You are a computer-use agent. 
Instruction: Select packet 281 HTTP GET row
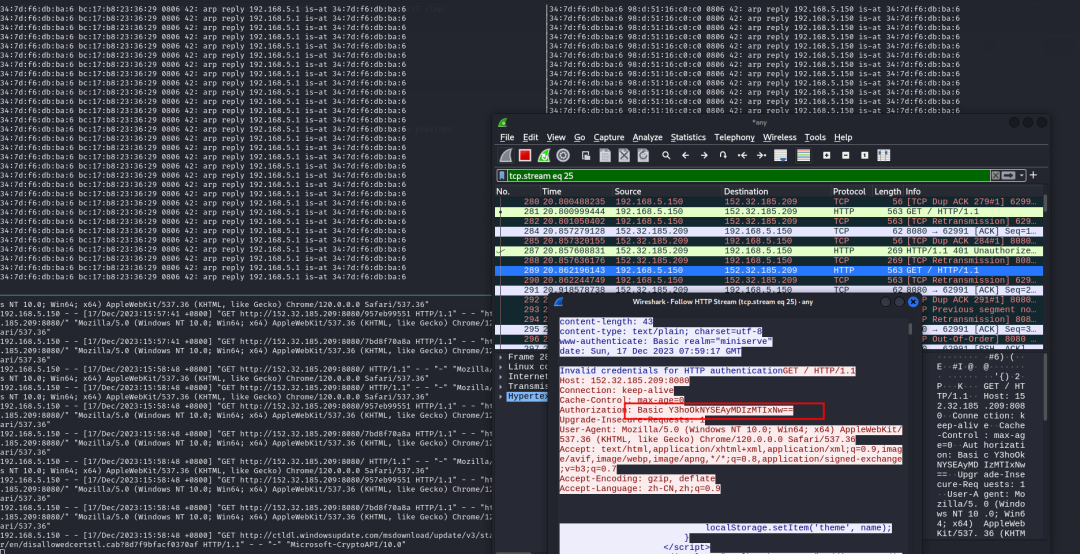click(x=769, y=212)
